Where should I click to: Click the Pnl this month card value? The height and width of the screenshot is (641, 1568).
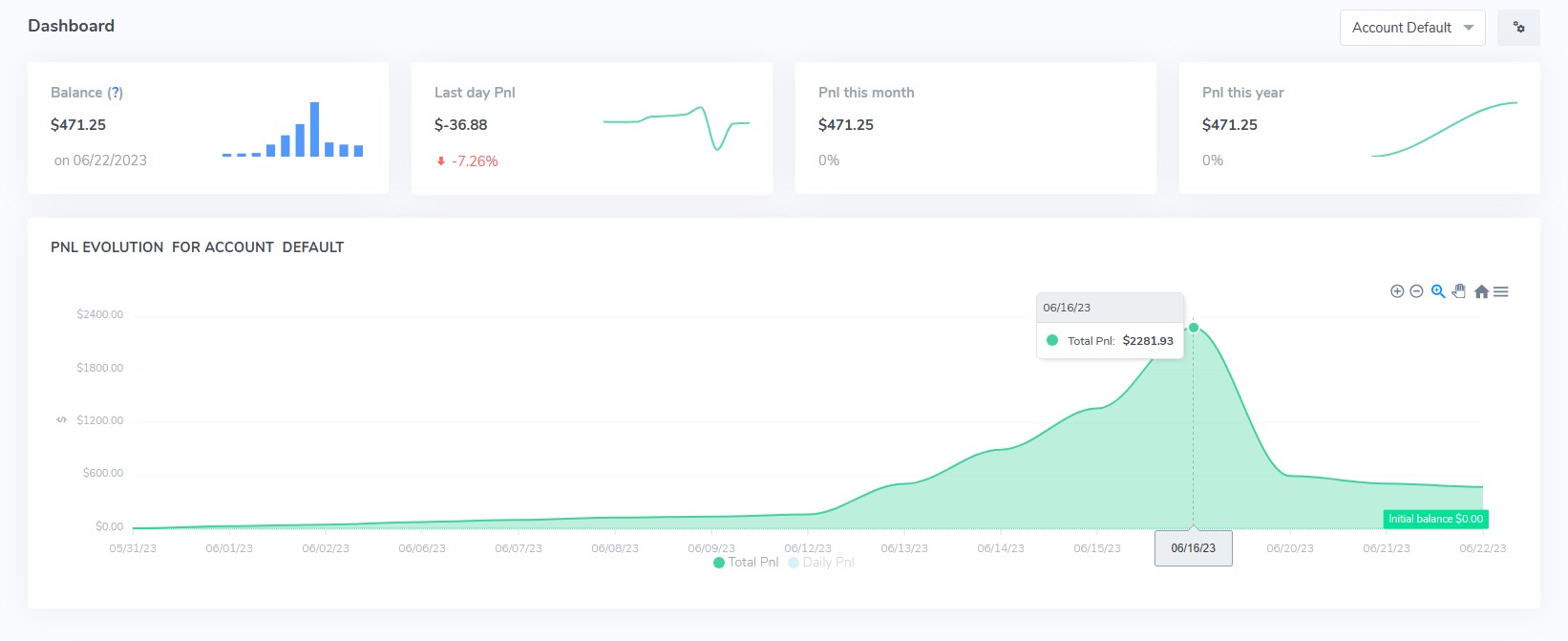coord(846,125)
